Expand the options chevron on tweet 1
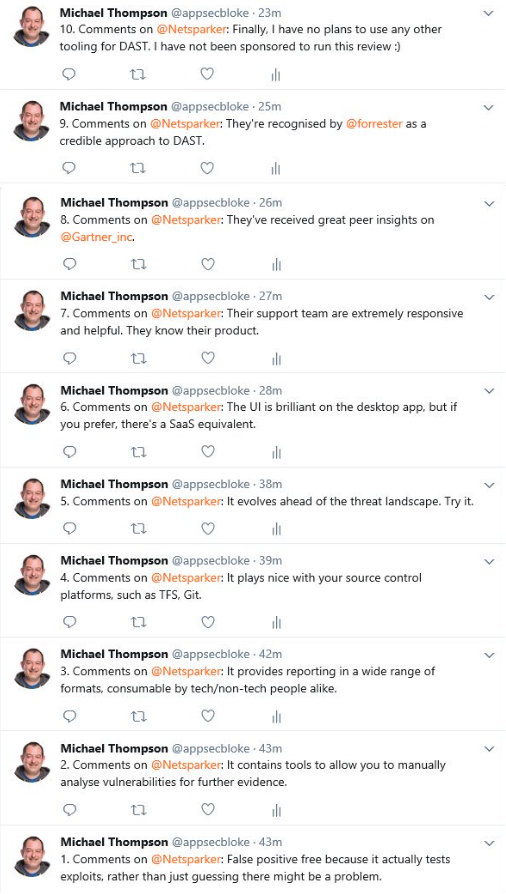 click(x=489, y=843)
